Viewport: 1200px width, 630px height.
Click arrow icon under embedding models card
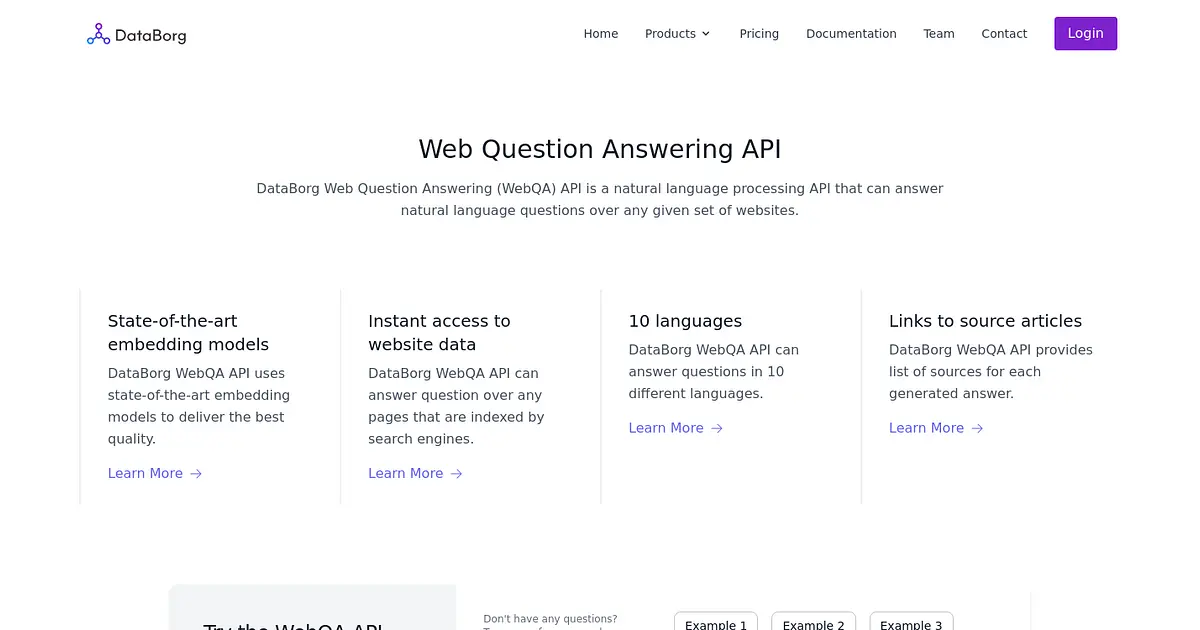(x=196, y=474)
